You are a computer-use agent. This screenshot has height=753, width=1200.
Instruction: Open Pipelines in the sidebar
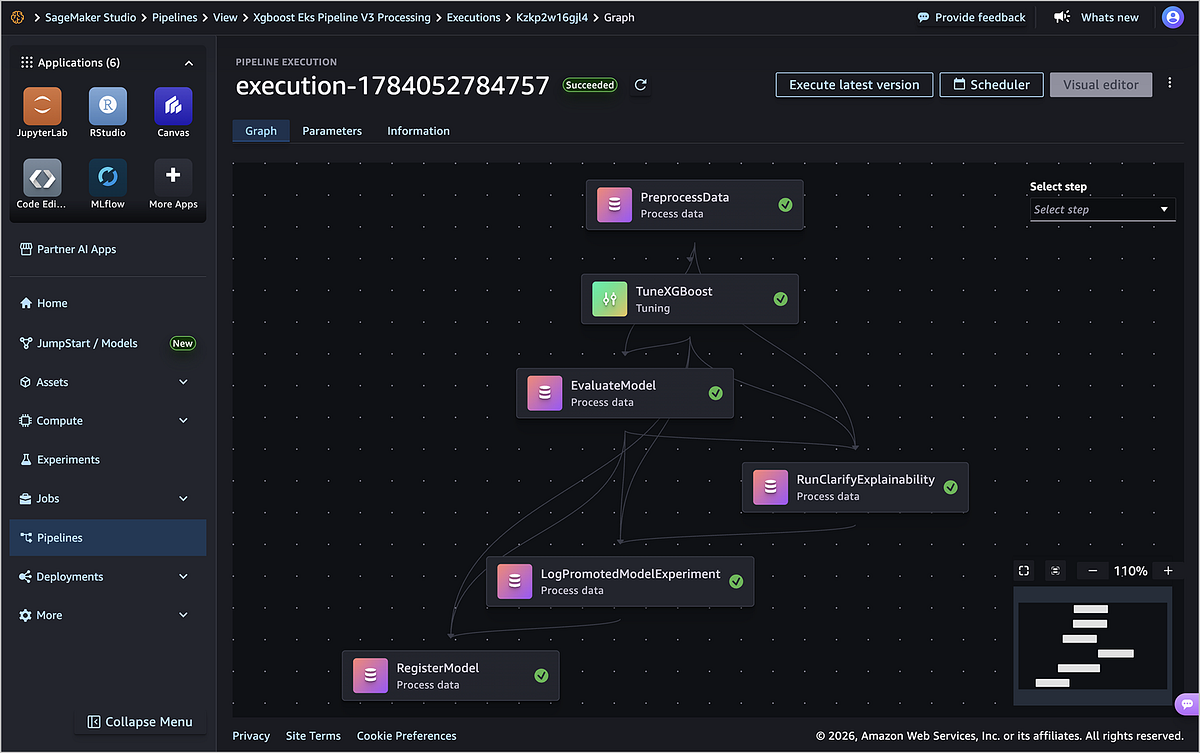point(108,538)
